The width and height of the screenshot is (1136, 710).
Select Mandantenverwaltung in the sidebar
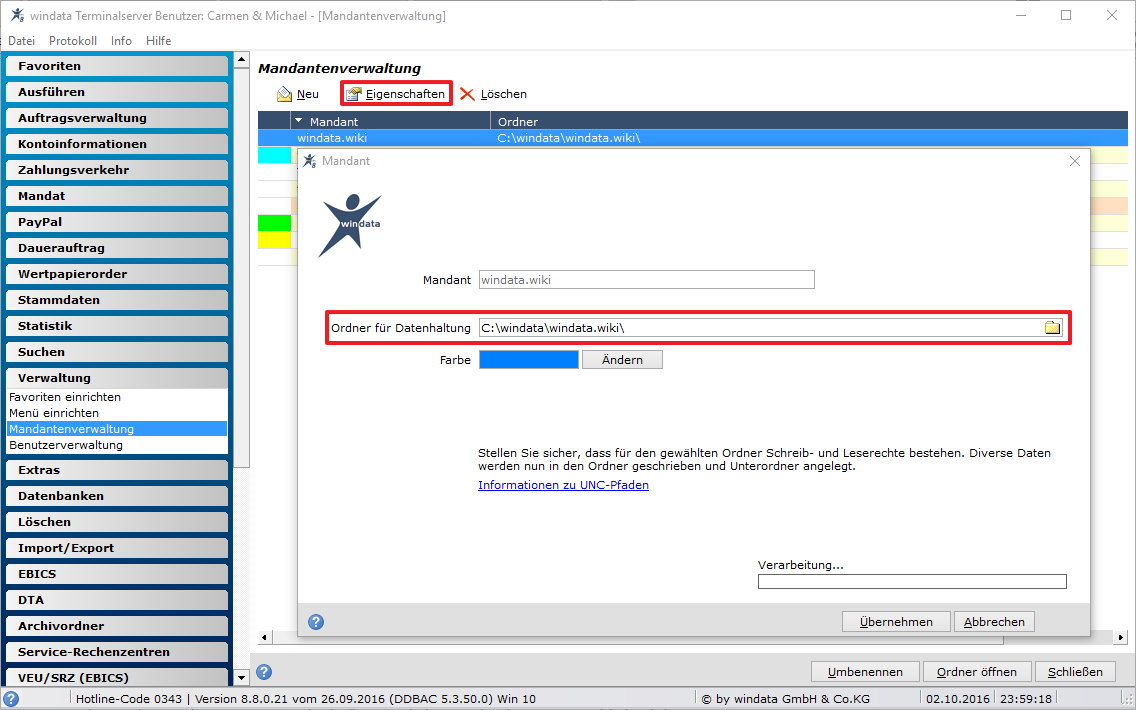[x=117, y=429]
